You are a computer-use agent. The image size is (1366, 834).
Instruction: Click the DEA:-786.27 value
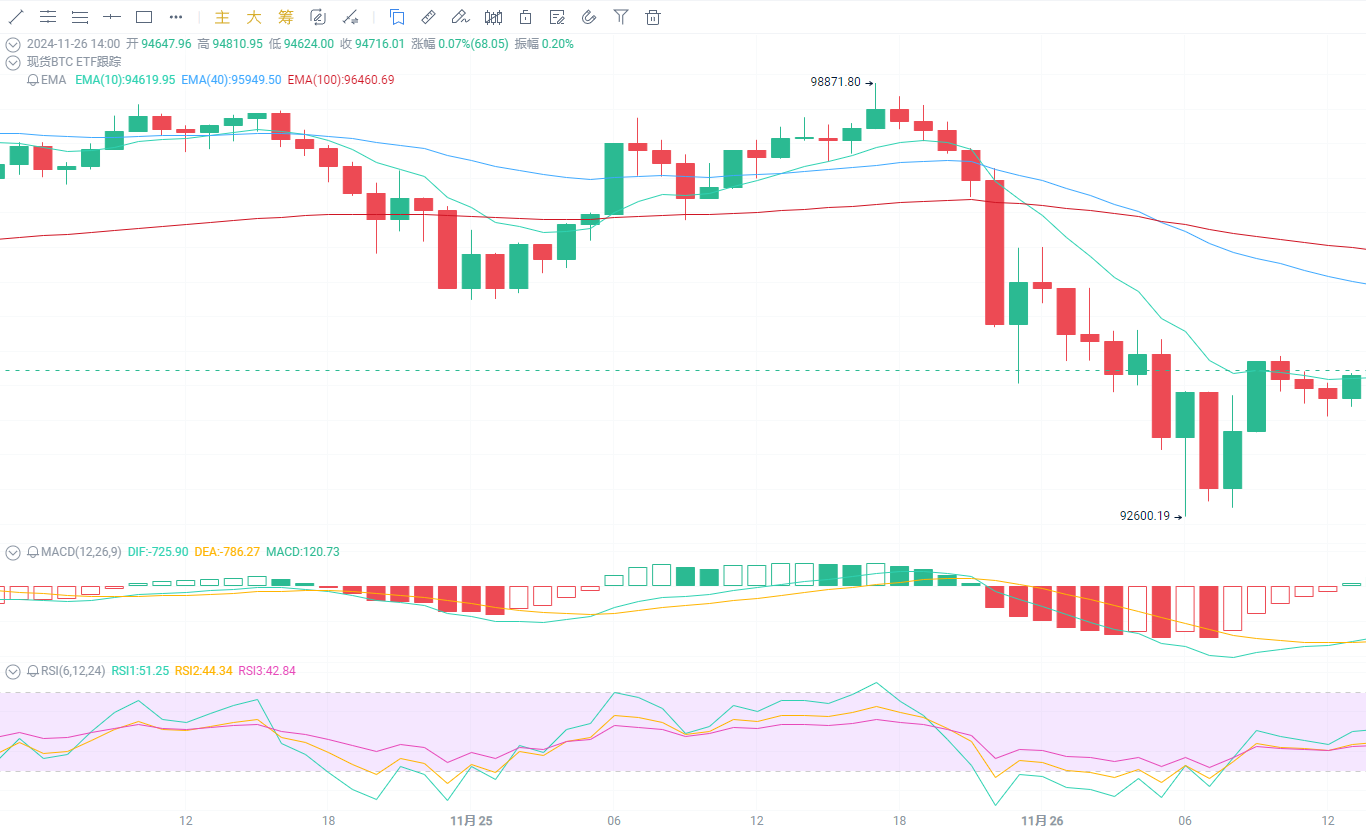pos(227,552)
